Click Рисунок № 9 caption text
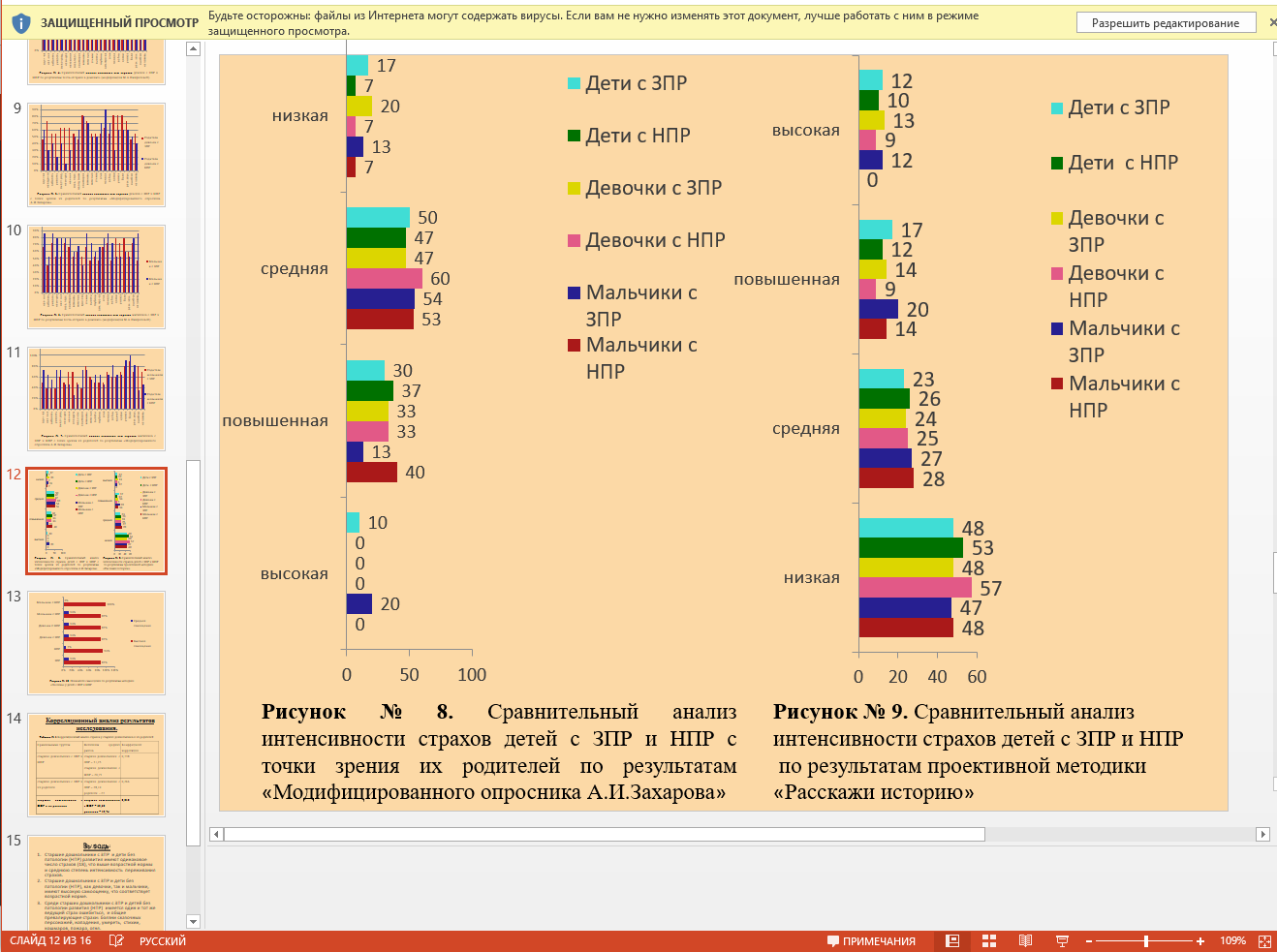The width and height of the screenshot is (1277, 952). pos(979,752)
